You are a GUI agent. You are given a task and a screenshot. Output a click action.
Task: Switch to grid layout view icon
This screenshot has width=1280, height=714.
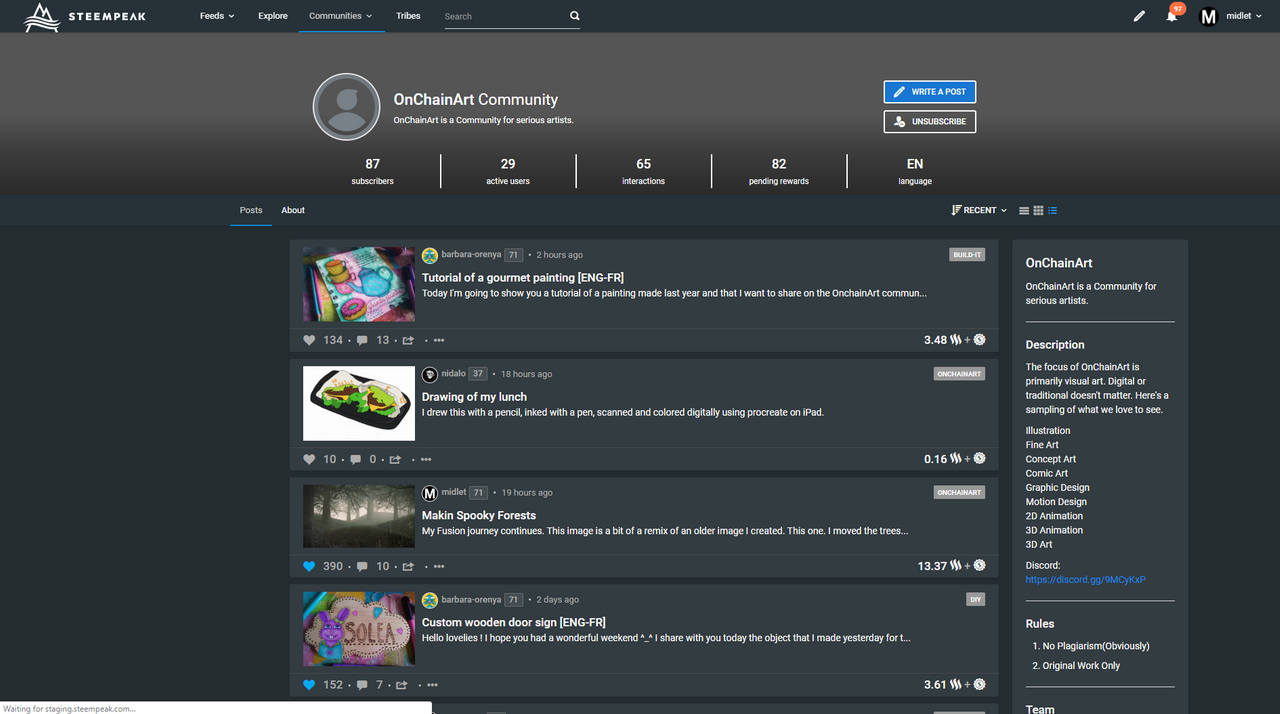coord(1038,210)
